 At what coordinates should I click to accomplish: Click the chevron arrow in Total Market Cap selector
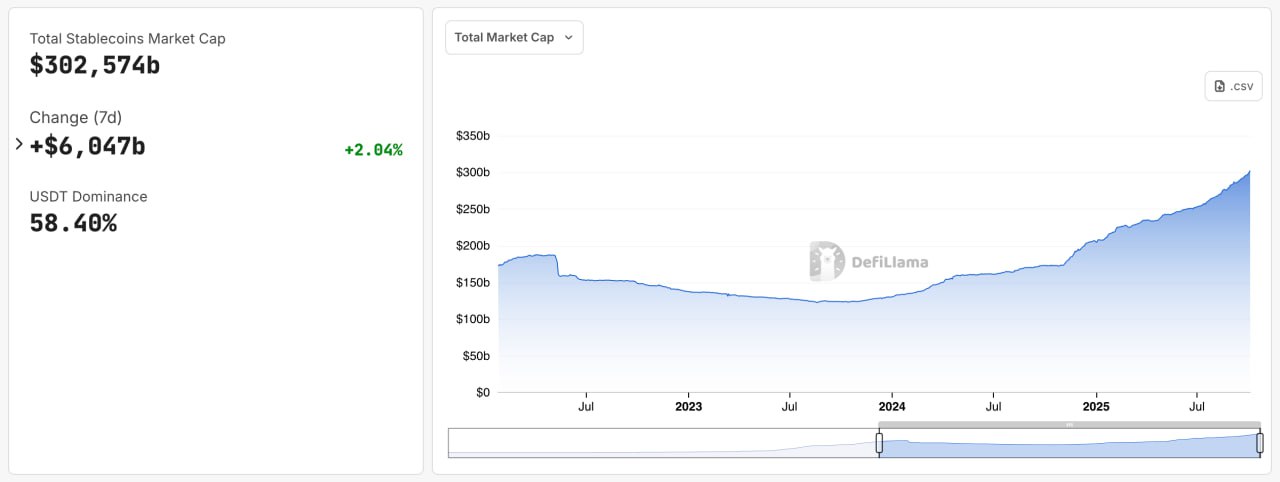pyautogui.click(x=569, y=37)
